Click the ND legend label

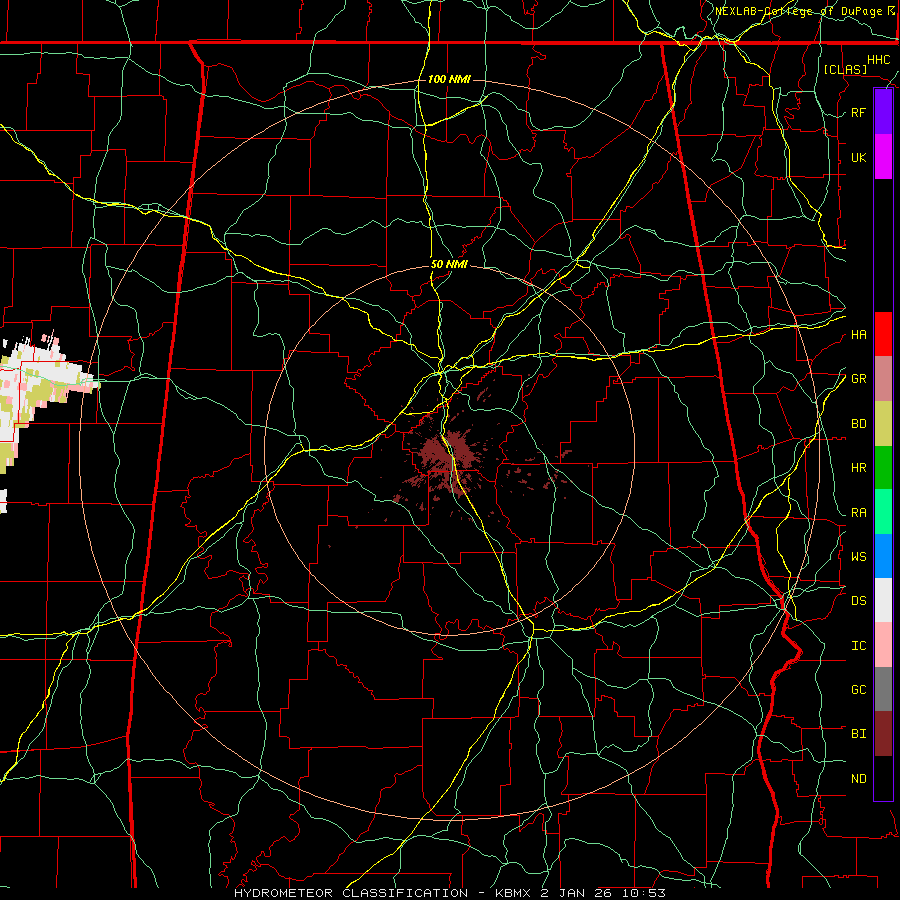pos(858,778)
